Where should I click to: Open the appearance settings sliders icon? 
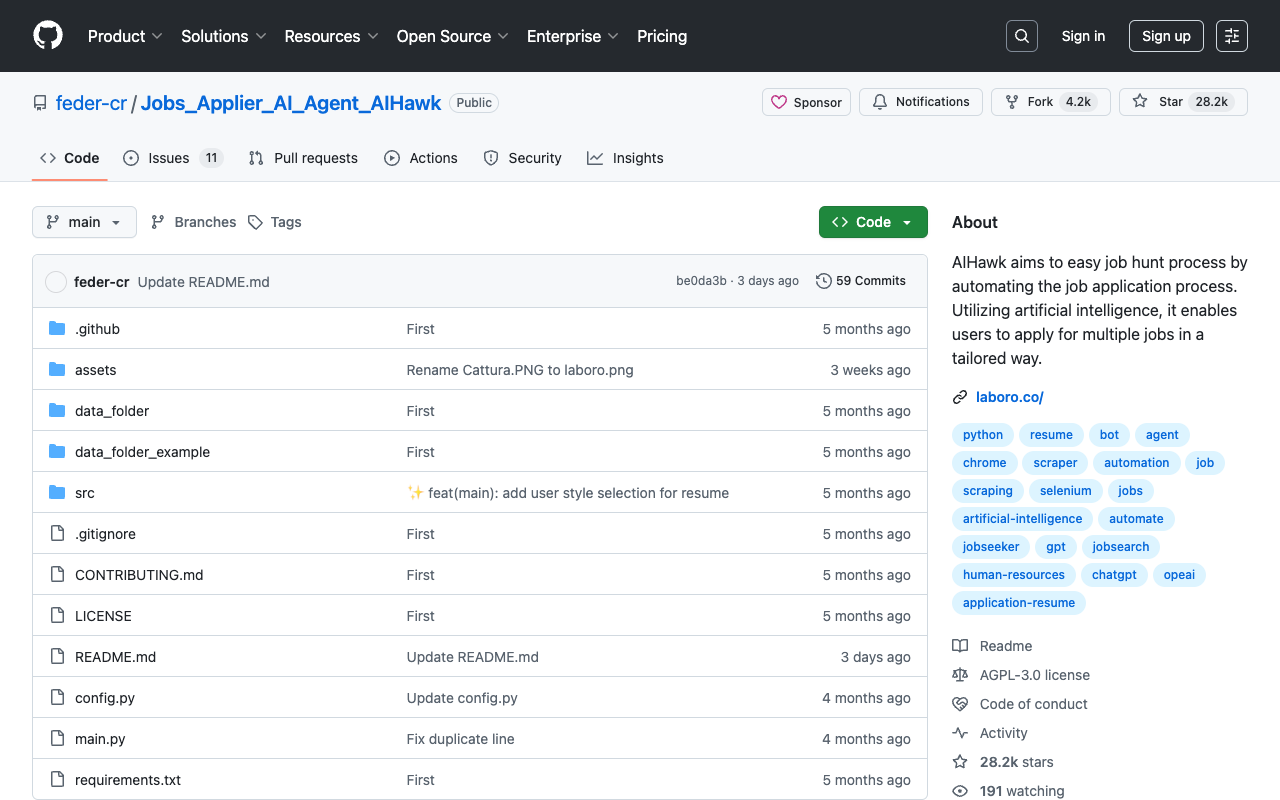(1232, 36)
